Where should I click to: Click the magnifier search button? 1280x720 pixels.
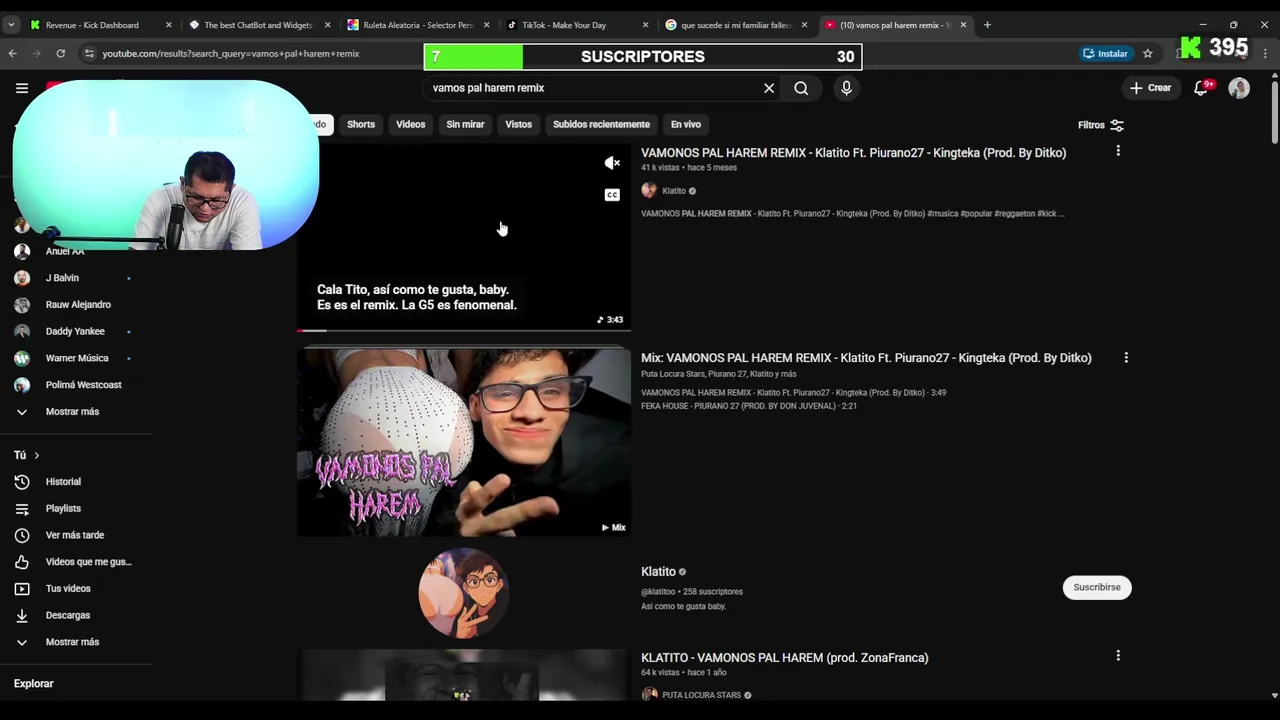point(801,88)
